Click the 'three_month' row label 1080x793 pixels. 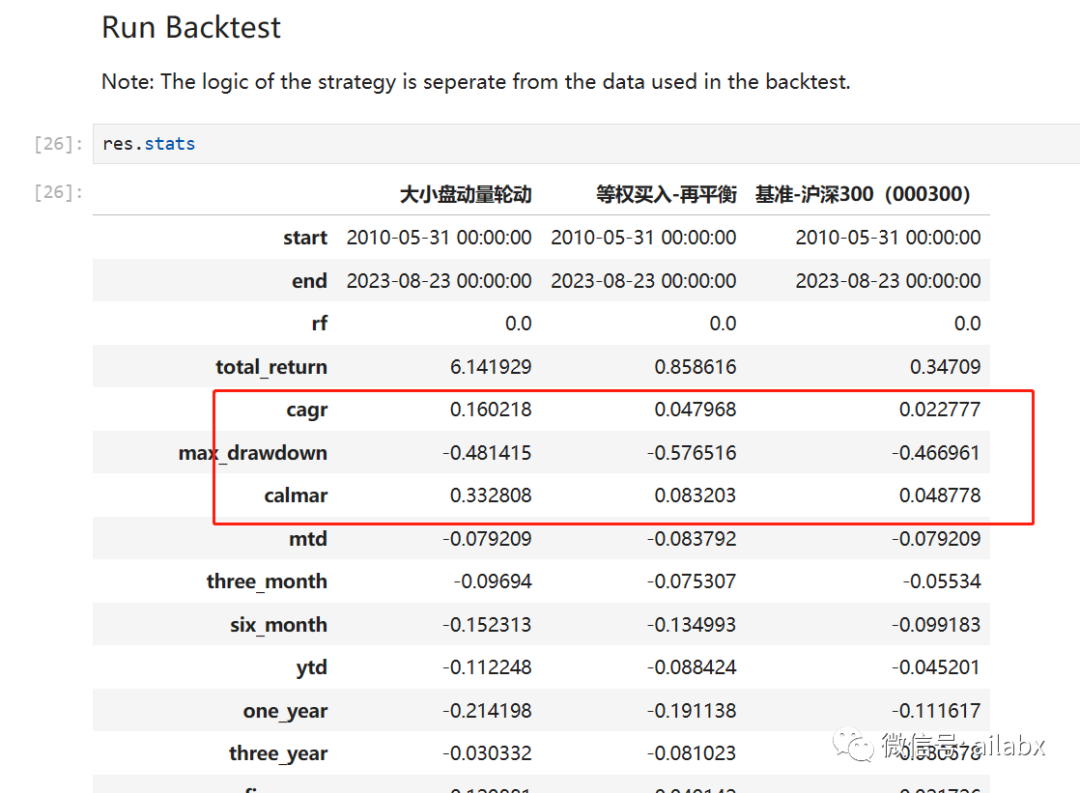pos(267,581)
